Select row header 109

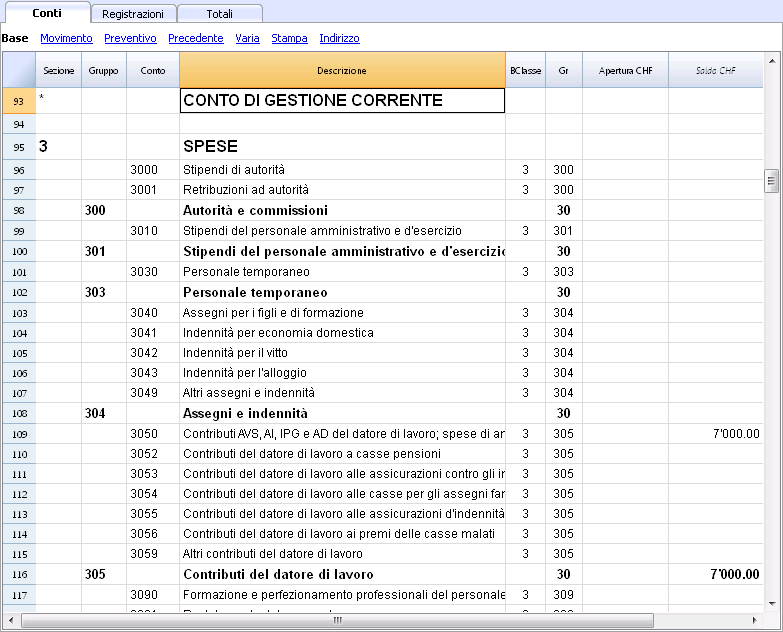click(19, 434)
